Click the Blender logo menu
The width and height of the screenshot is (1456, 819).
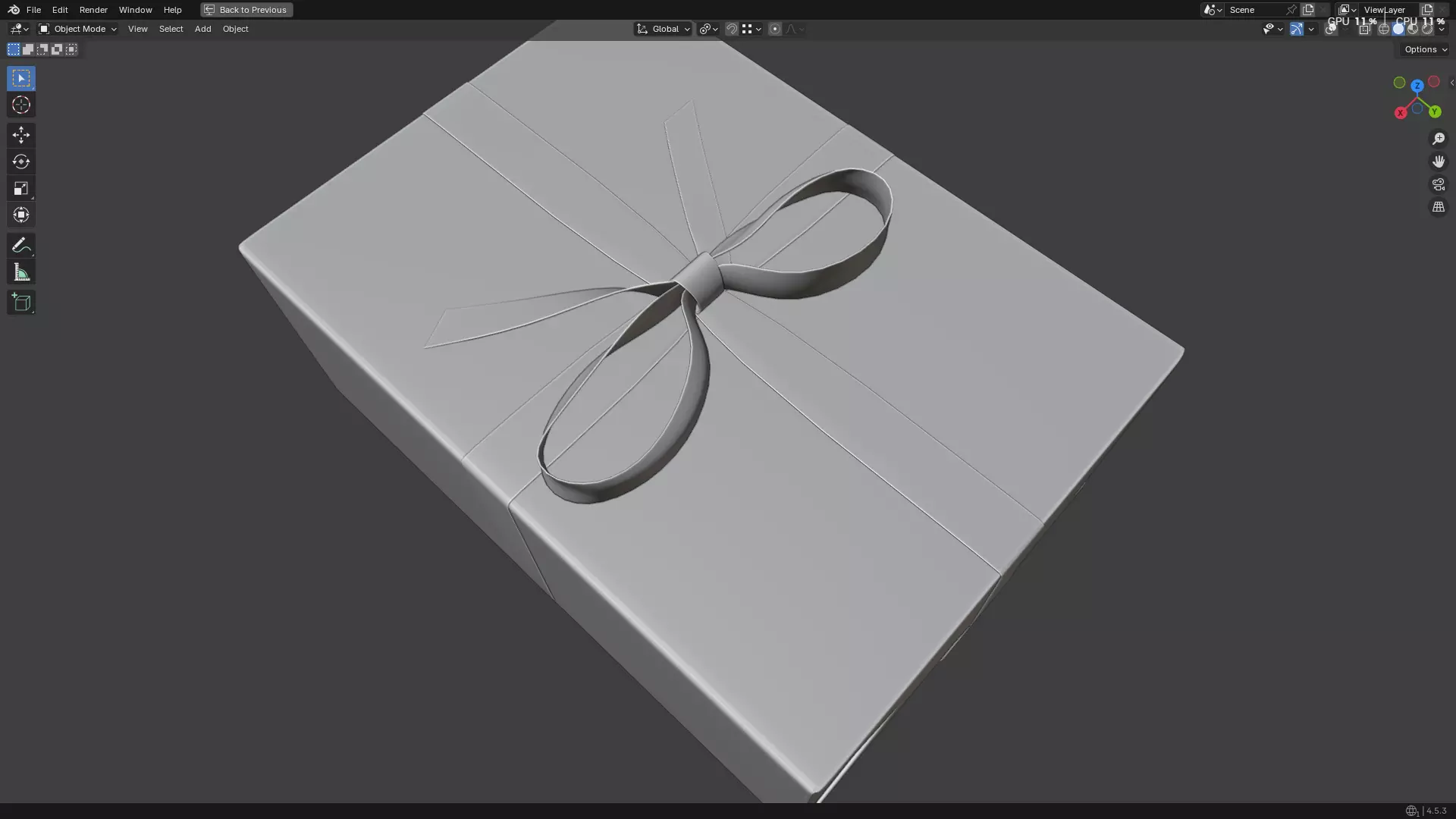tap(14, 10)
